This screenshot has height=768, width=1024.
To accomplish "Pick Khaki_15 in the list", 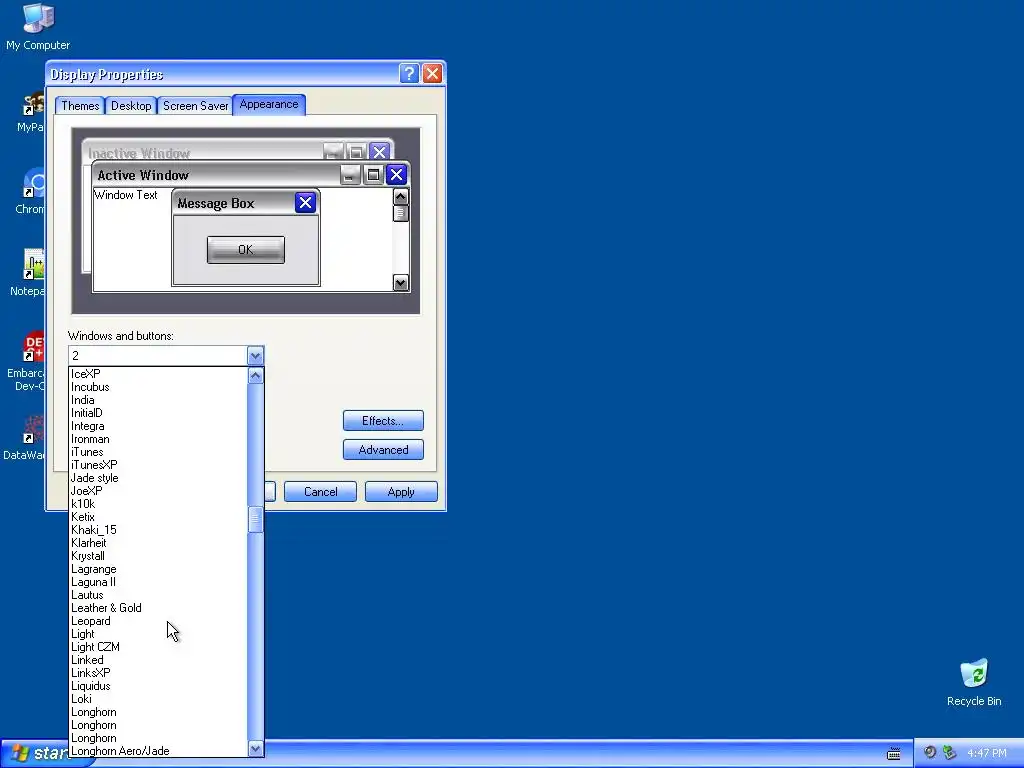I will pyautogui.click(x=158, y=530).
